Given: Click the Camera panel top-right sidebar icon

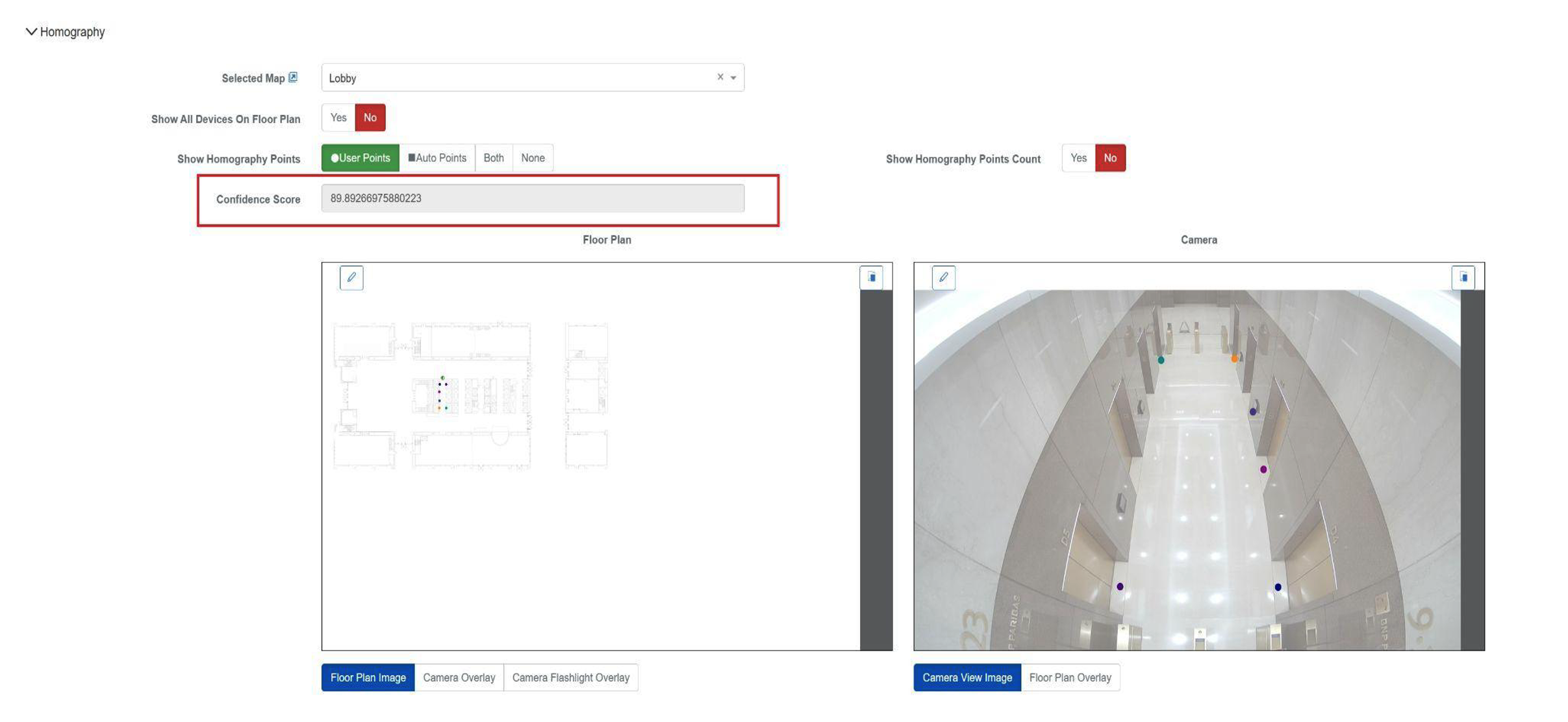Looking at the screenshot, I should (1463, 277).
